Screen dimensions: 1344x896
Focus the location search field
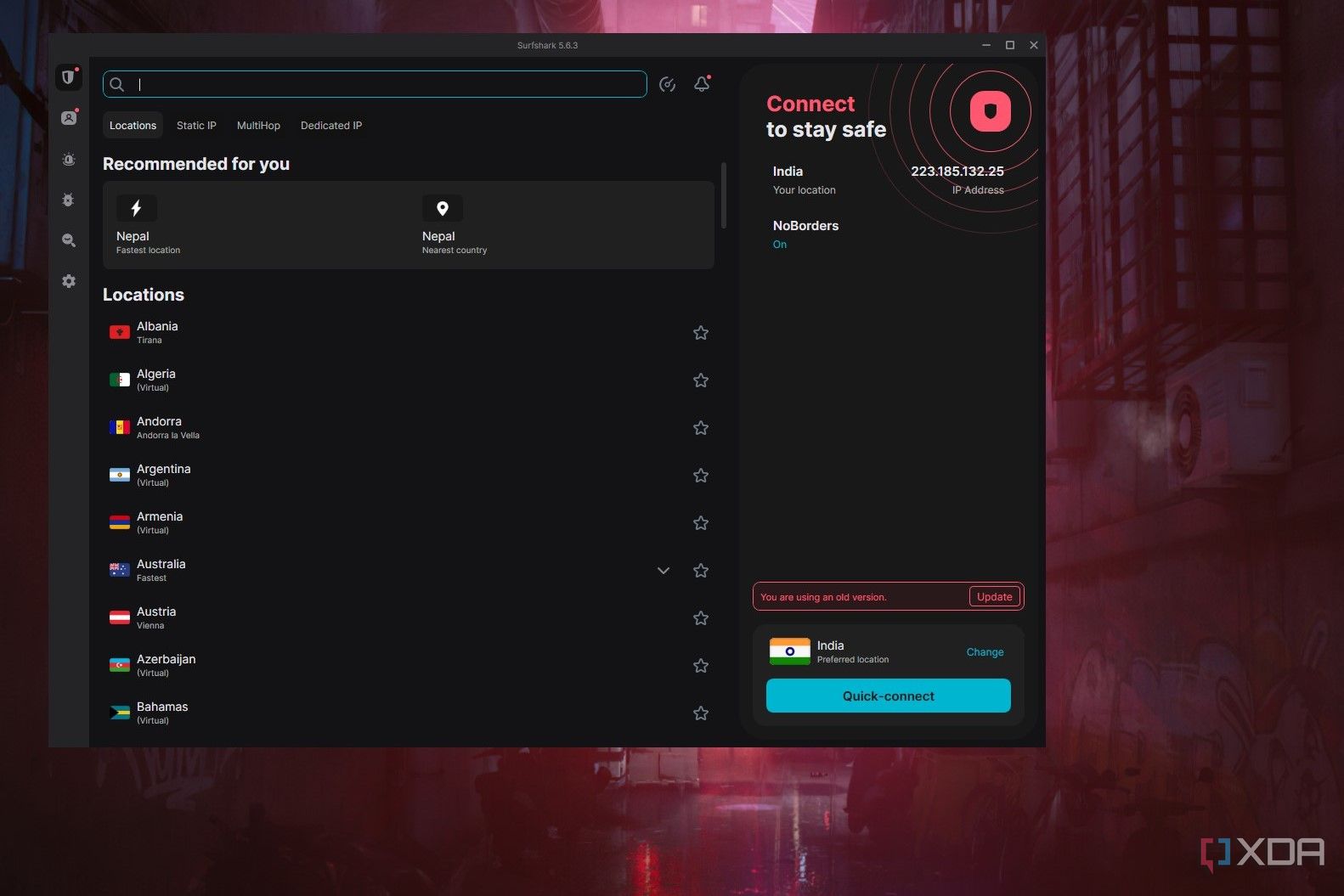click(375, 84)
